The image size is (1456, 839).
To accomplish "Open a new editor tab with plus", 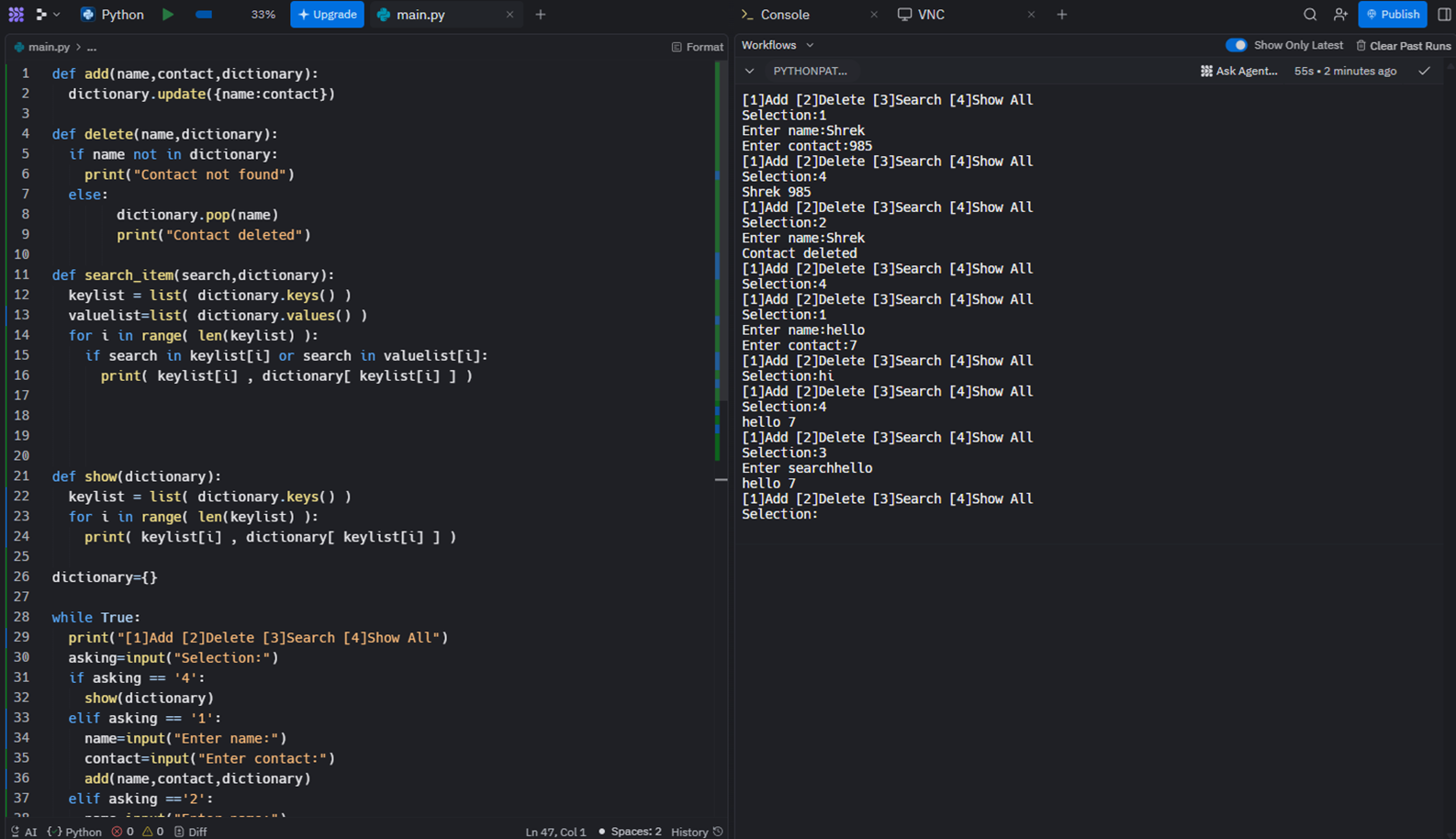I will [541, 15].
